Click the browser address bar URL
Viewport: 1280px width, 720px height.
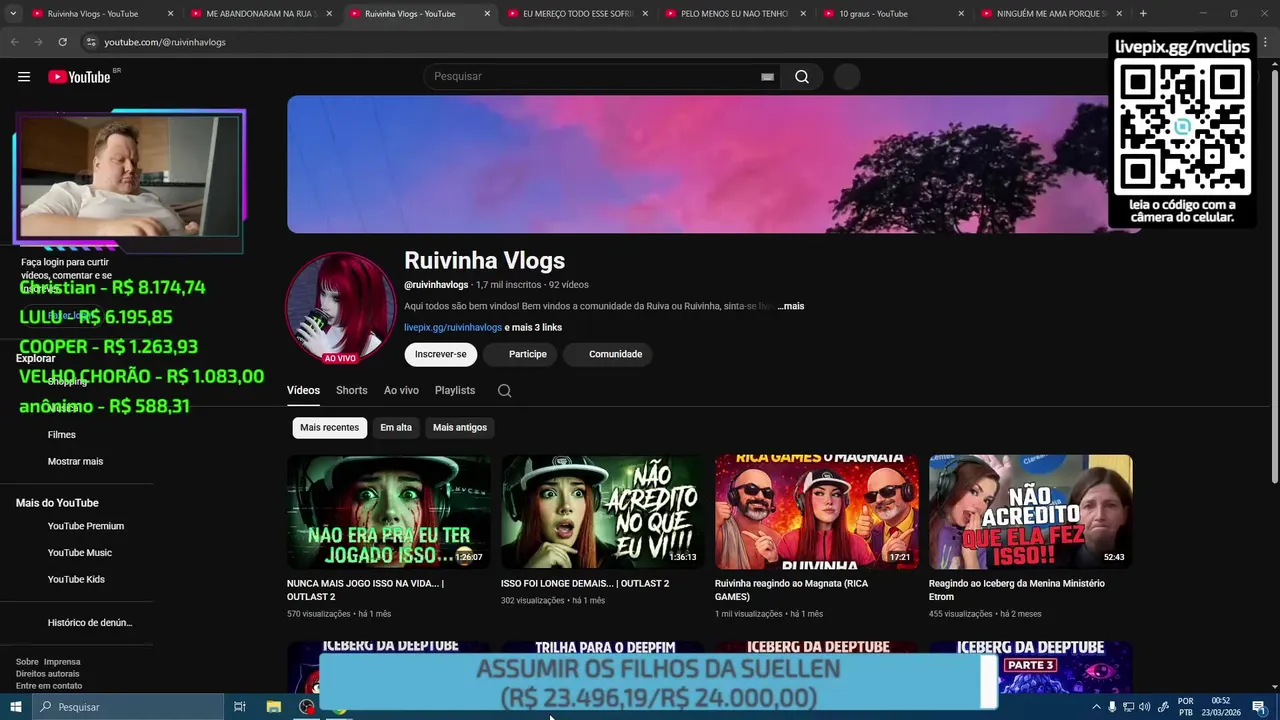(x=165, y=42)
